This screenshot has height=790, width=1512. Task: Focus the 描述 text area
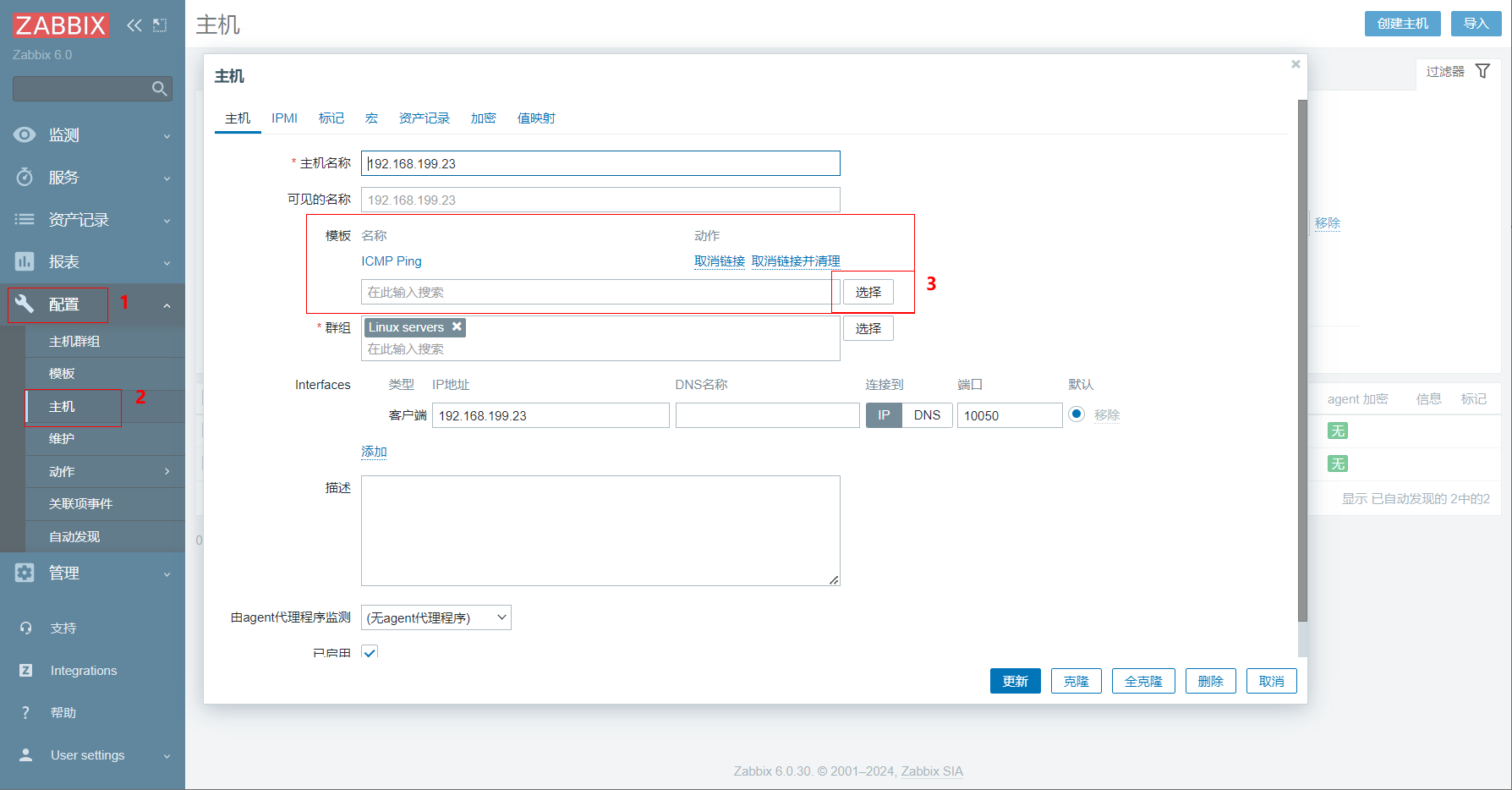(600, 530)
